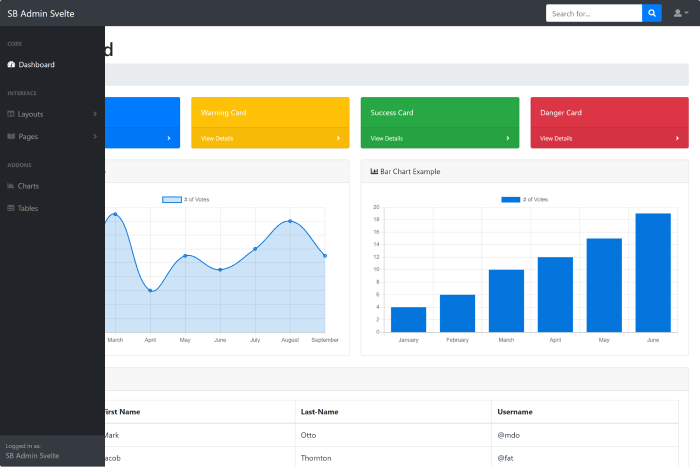
Task: Open the Pages sidebar menu
Action: 52,136
